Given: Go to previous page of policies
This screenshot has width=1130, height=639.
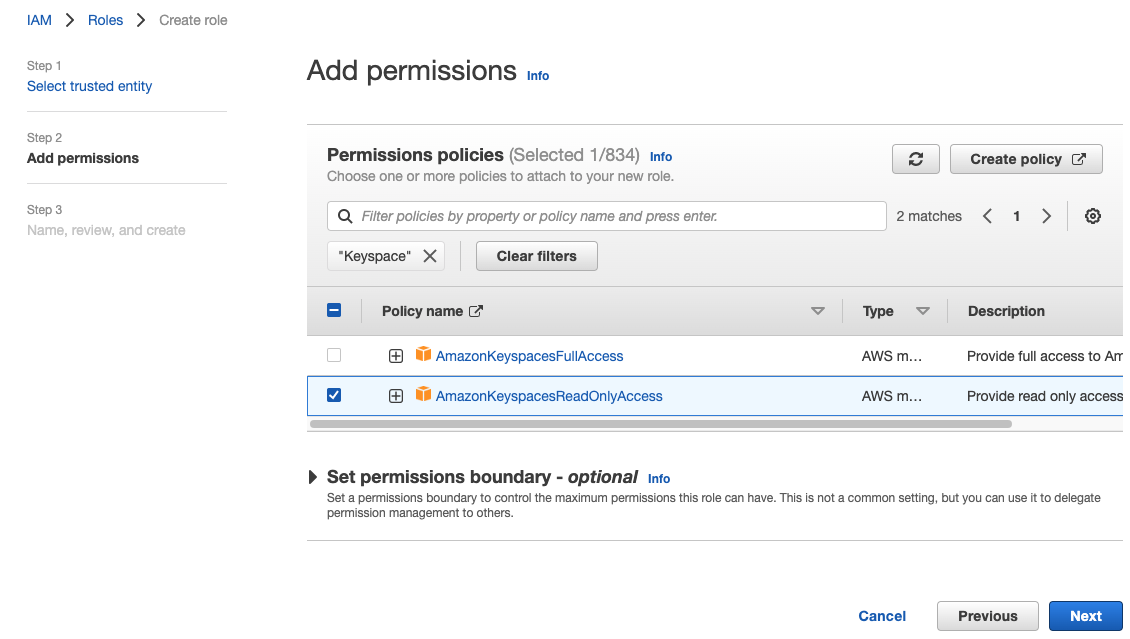Looking at the screenshot, I should click(x=987, y=216).
